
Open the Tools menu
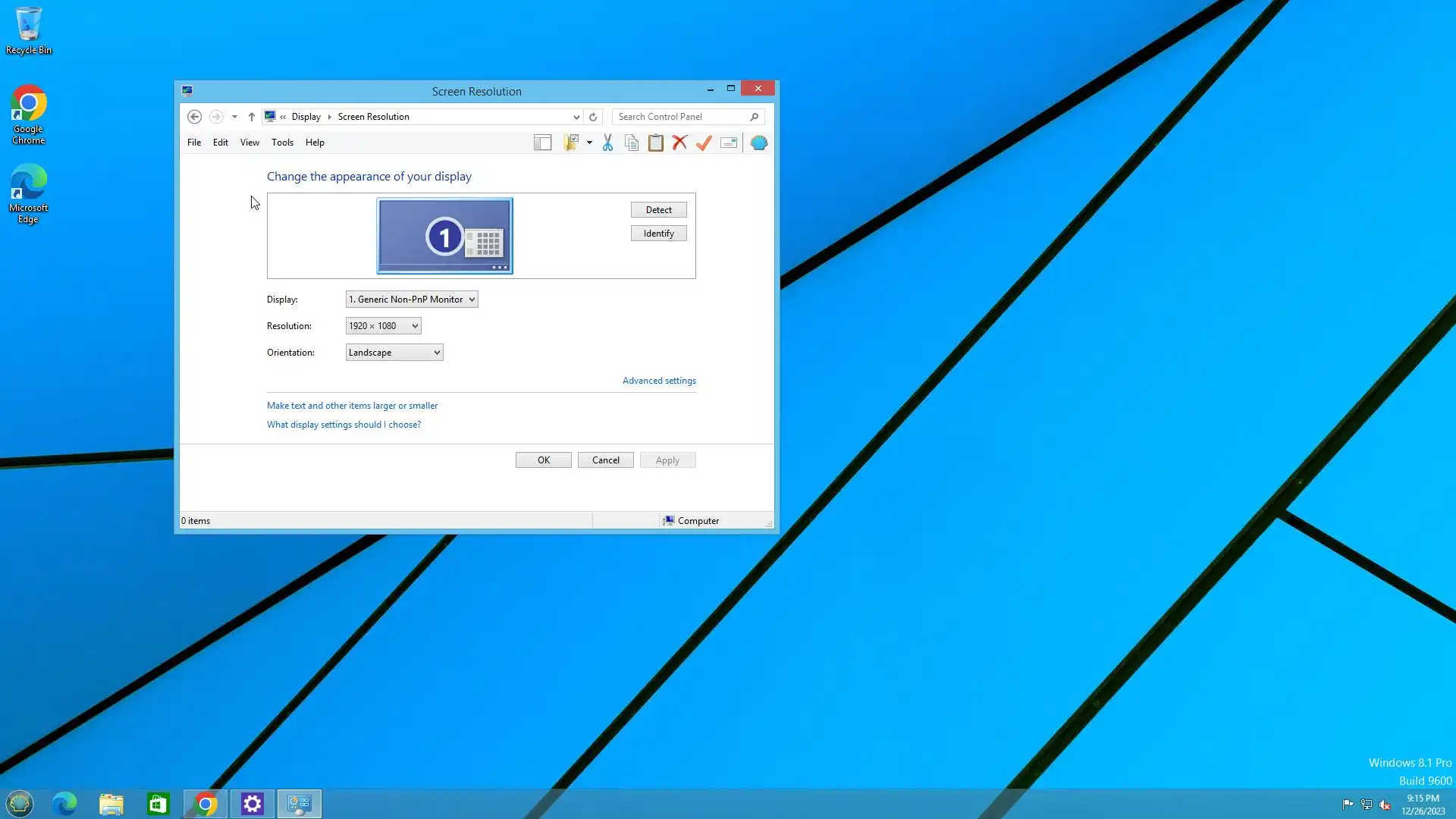282,143
